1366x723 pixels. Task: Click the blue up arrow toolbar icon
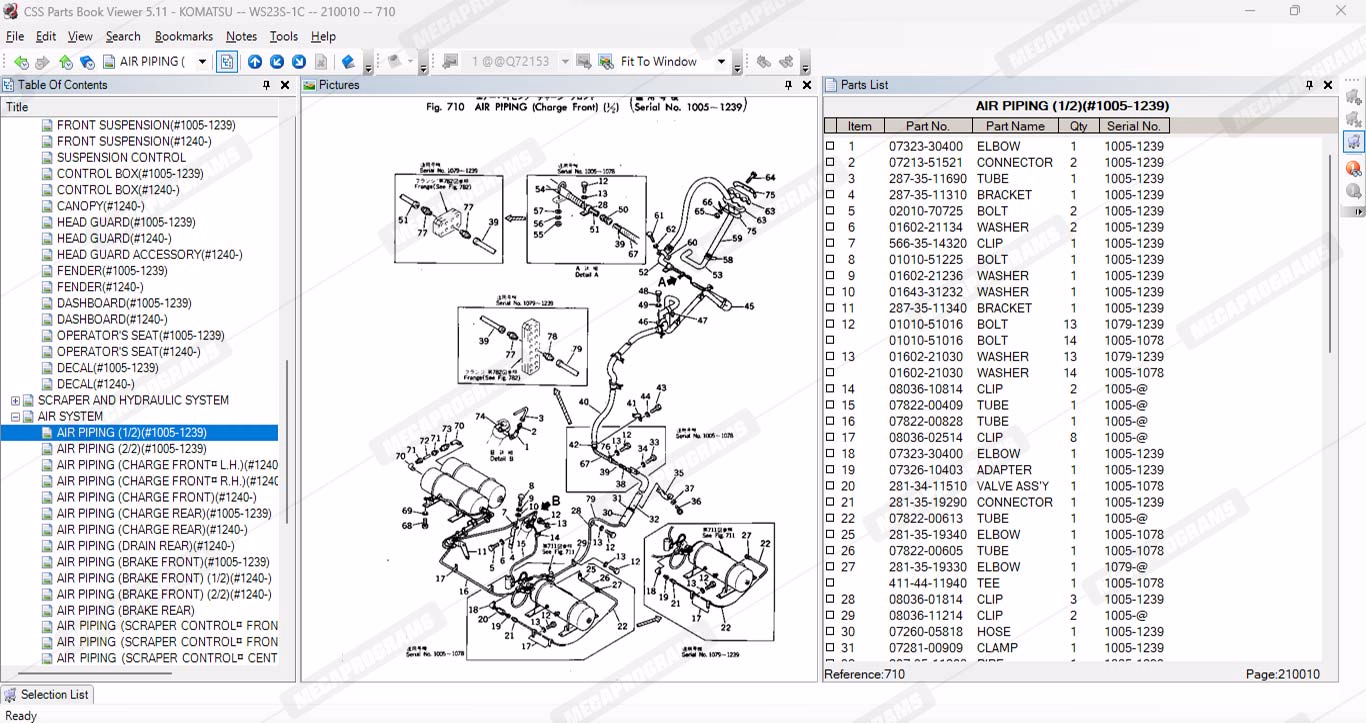pos(255,62)
